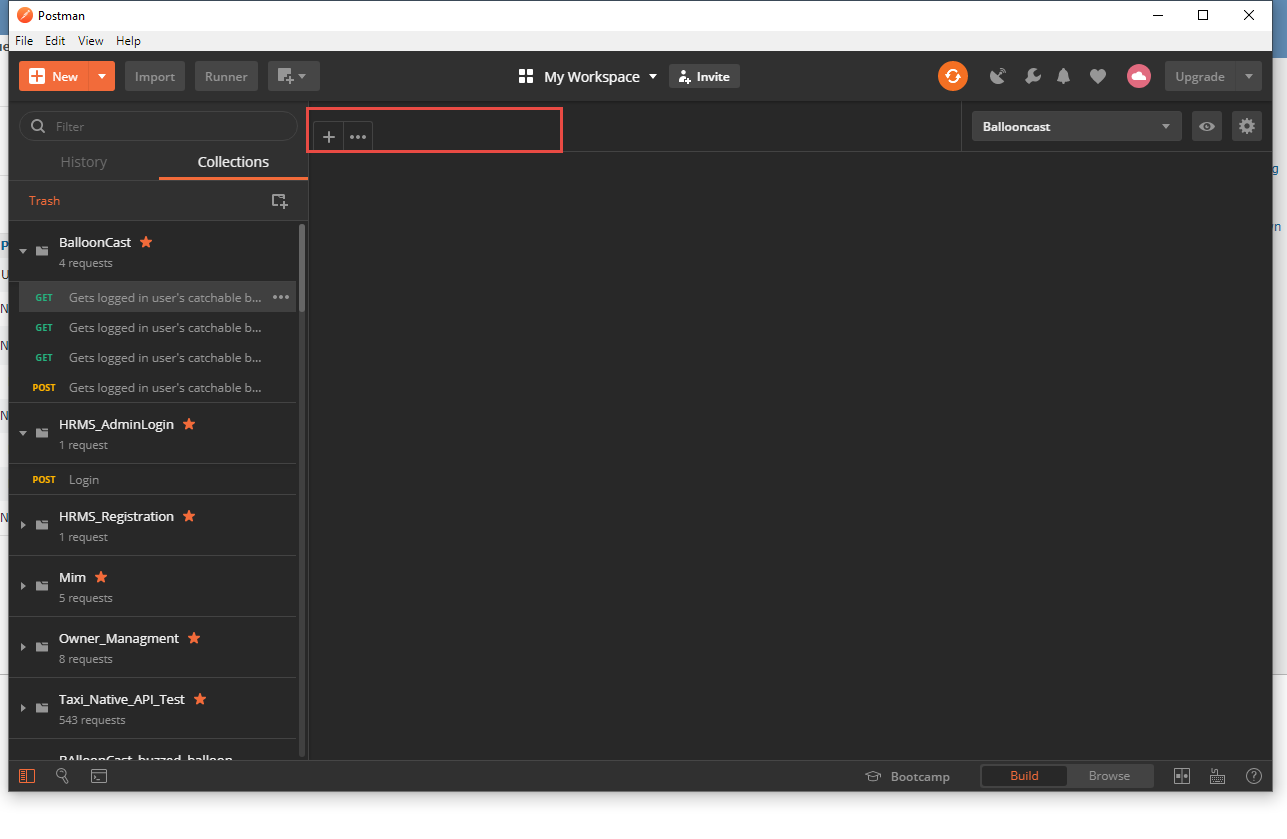The height and width of the screenshot is (839, 1287).
Task: Expand the Taxi_Native_API_Test collection arrow
Action: tap(23, 708)
